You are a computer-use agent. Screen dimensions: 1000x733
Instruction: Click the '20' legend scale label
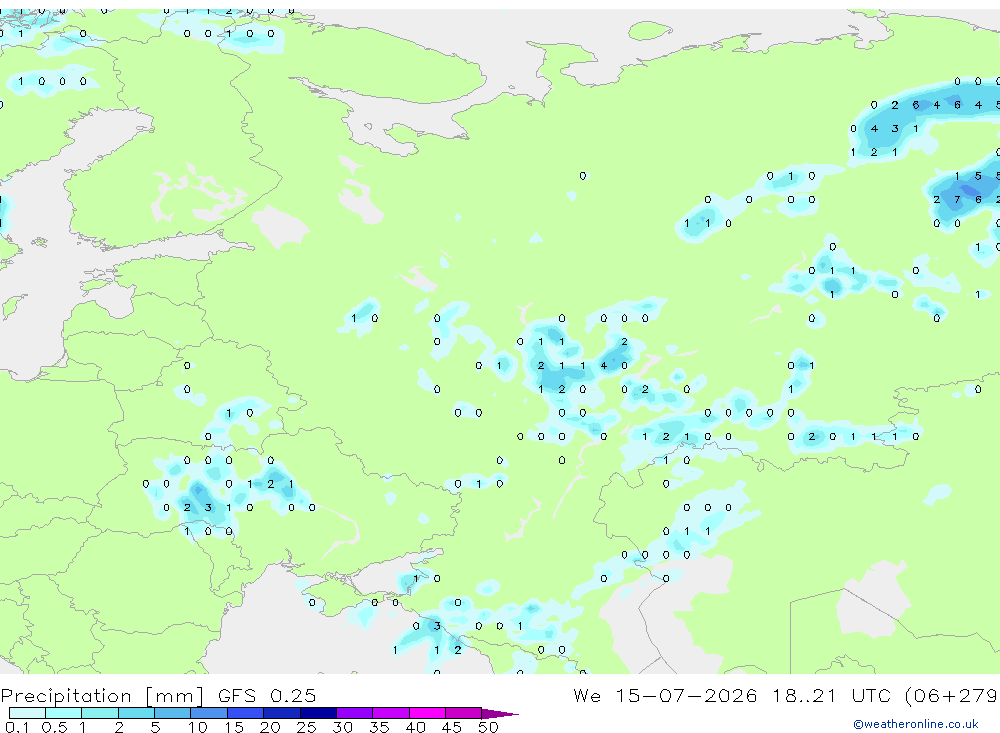coord(270,727)
